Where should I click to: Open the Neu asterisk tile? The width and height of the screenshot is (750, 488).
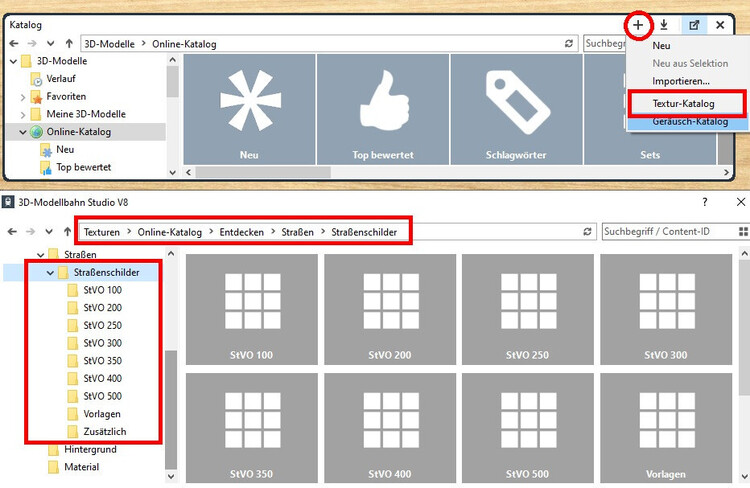click(x=249, y=109)
